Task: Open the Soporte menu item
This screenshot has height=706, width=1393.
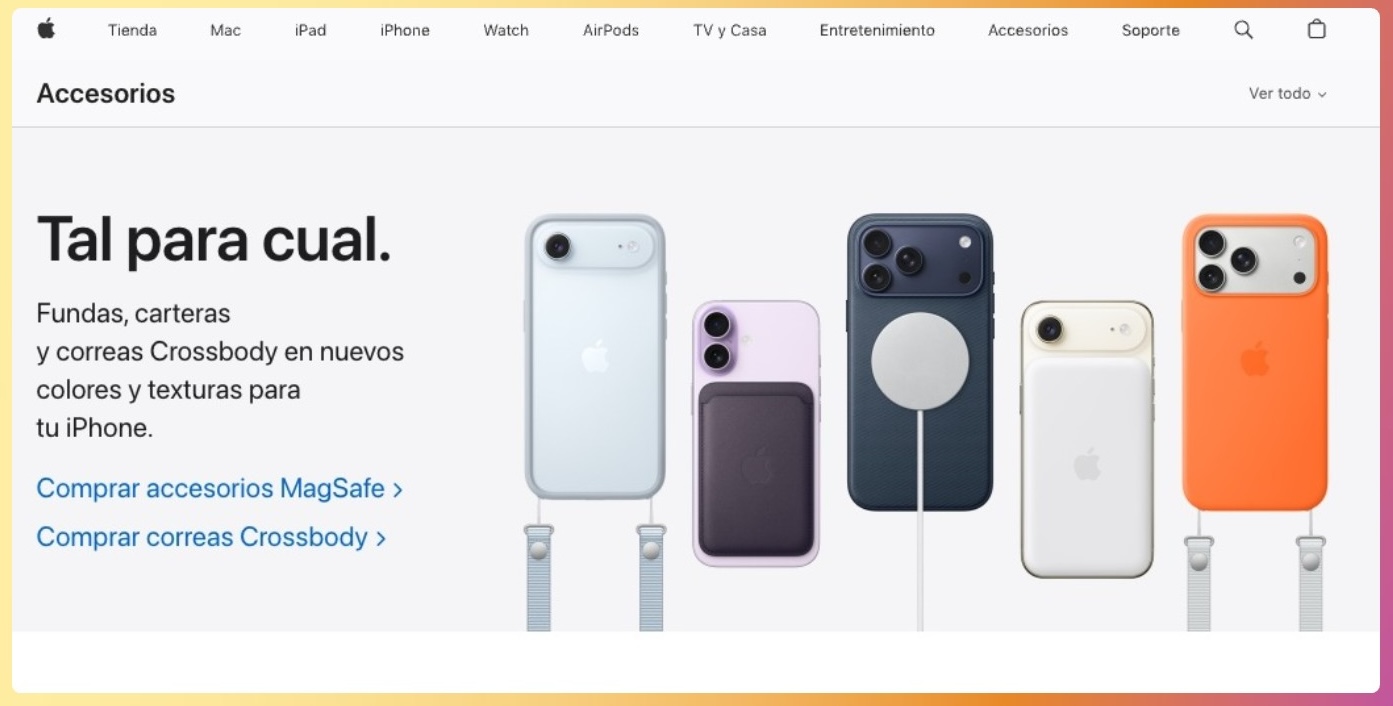Action: (1151, 30)
